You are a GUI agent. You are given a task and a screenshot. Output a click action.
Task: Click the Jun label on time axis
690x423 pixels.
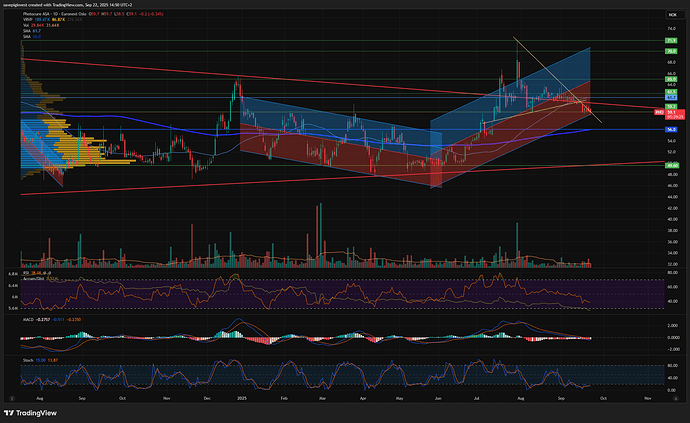[x=436, y=397]
